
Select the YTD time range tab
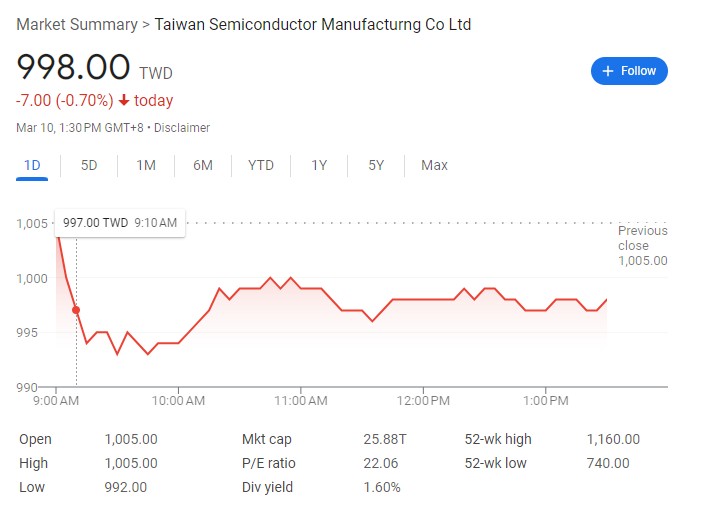point(261,165)
